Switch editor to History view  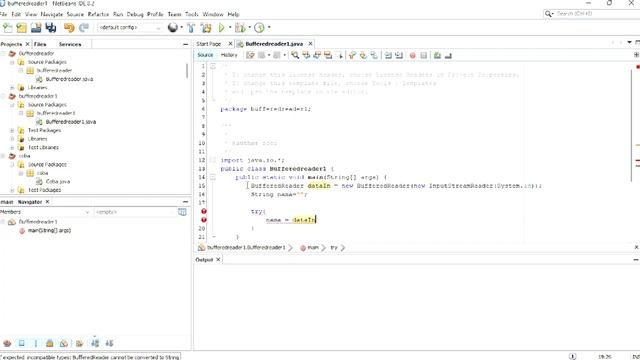(x=229, y=55)
